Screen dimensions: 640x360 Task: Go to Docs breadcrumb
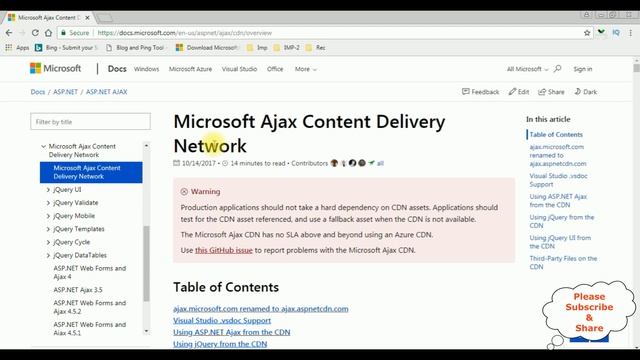click(x=38, y=92)
